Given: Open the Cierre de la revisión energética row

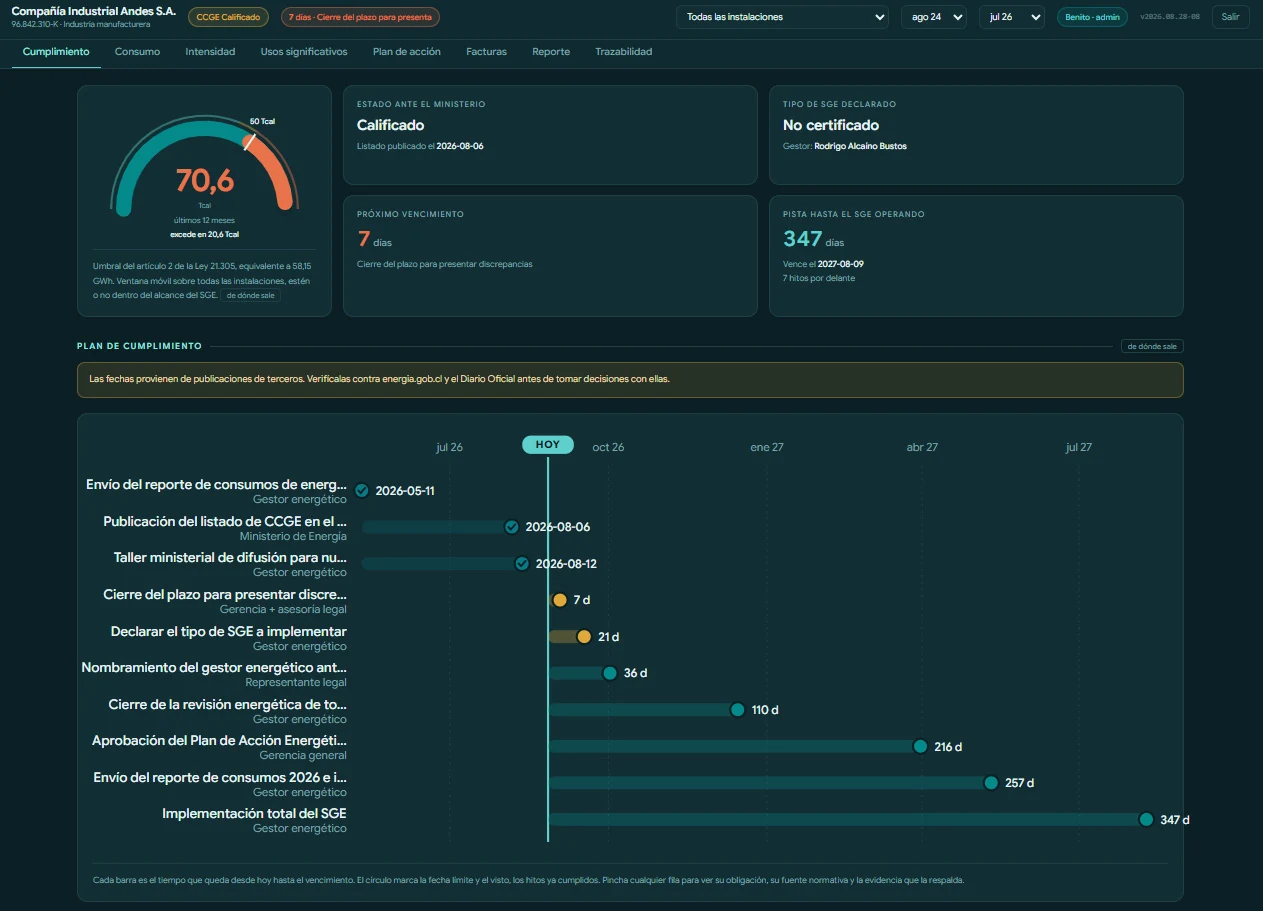Looking at the screenshot, I should (x=228, y=711).
